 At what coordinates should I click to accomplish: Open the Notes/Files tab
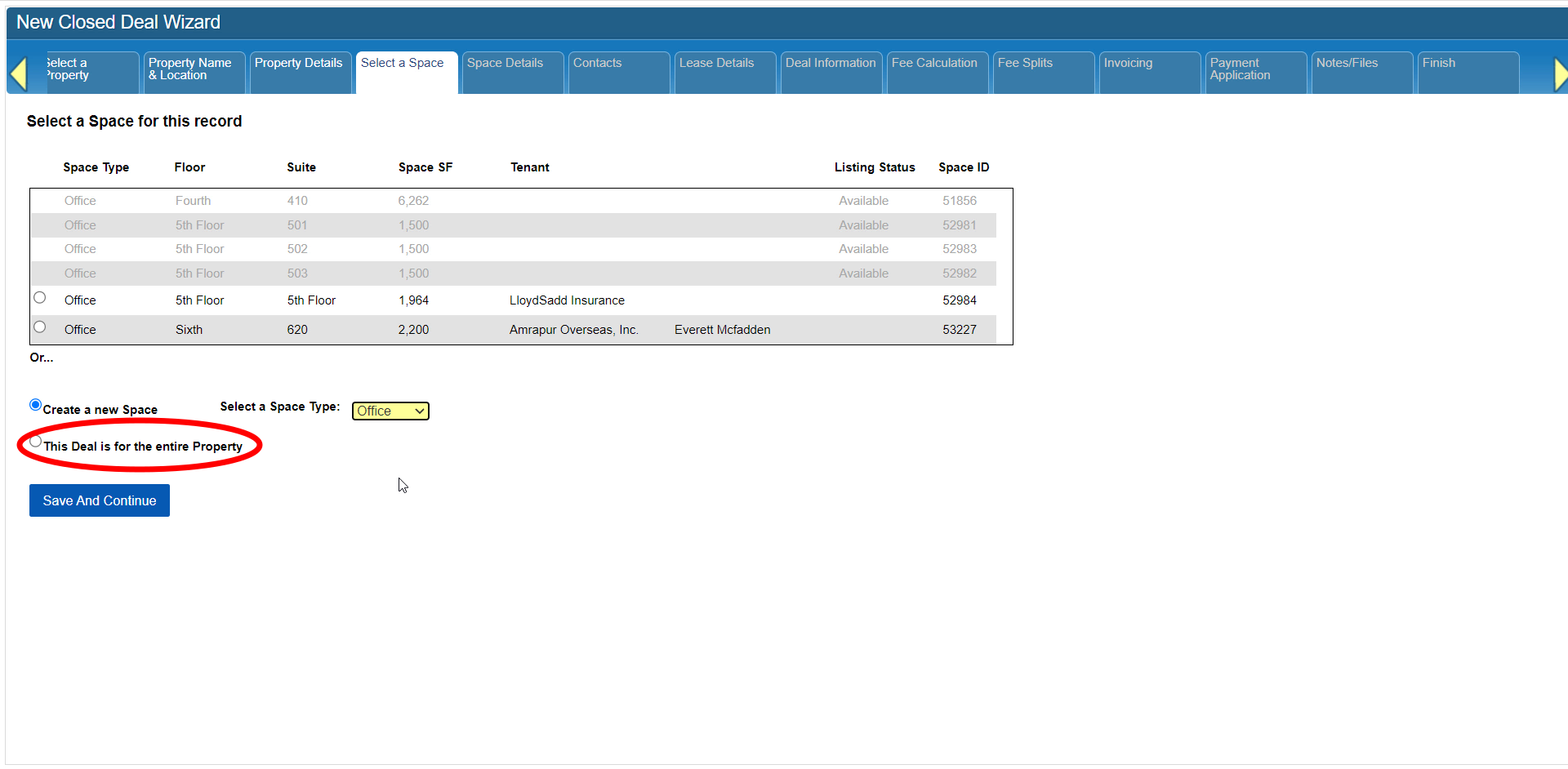[1347, 64]
